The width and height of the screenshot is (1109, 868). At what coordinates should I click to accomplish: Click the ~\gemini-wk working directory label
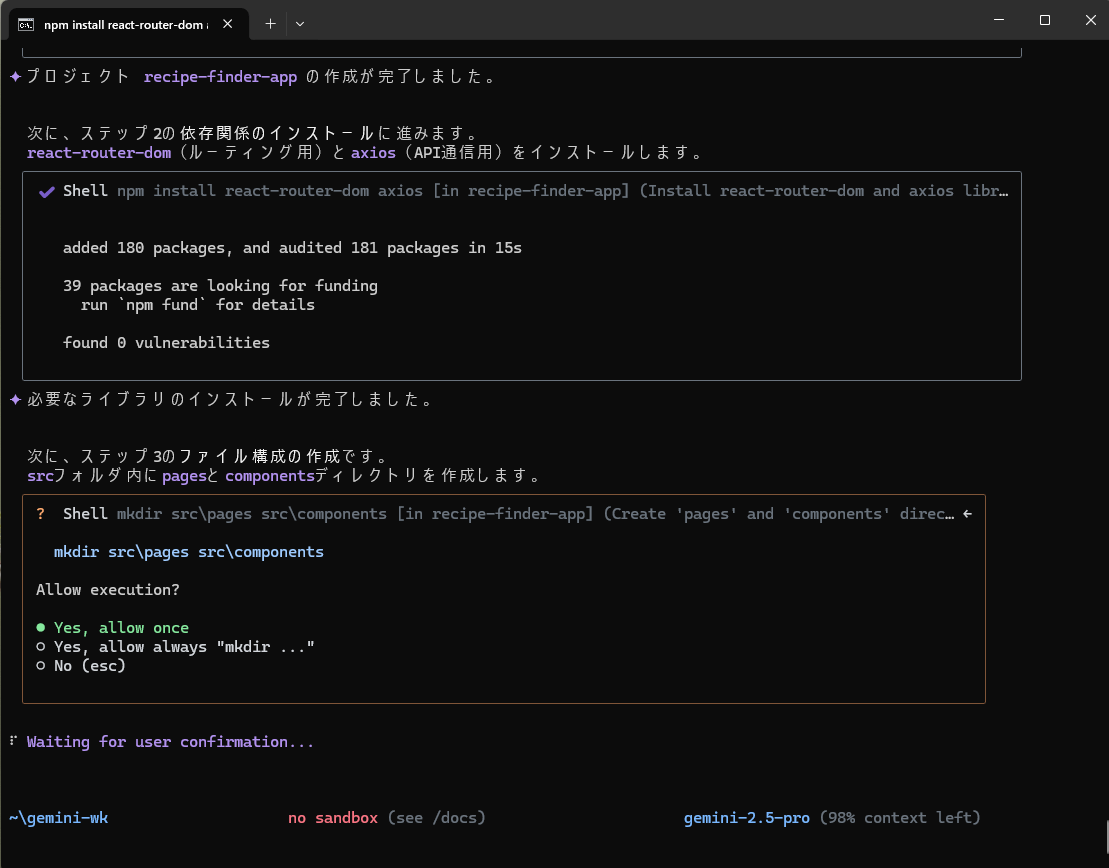click(58, 818)
